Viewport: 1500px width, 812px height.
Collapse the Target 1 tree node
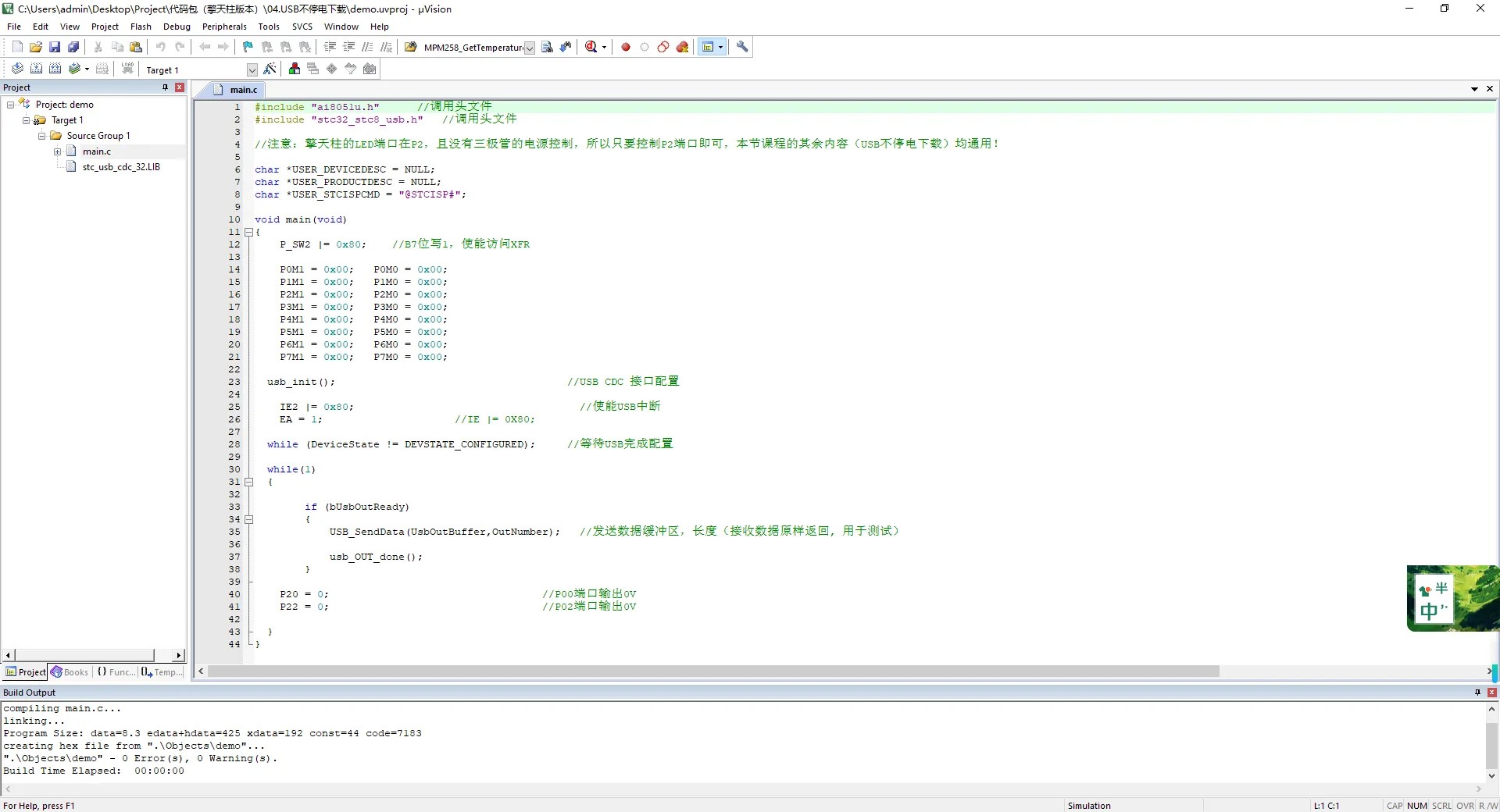pos(26,120)
